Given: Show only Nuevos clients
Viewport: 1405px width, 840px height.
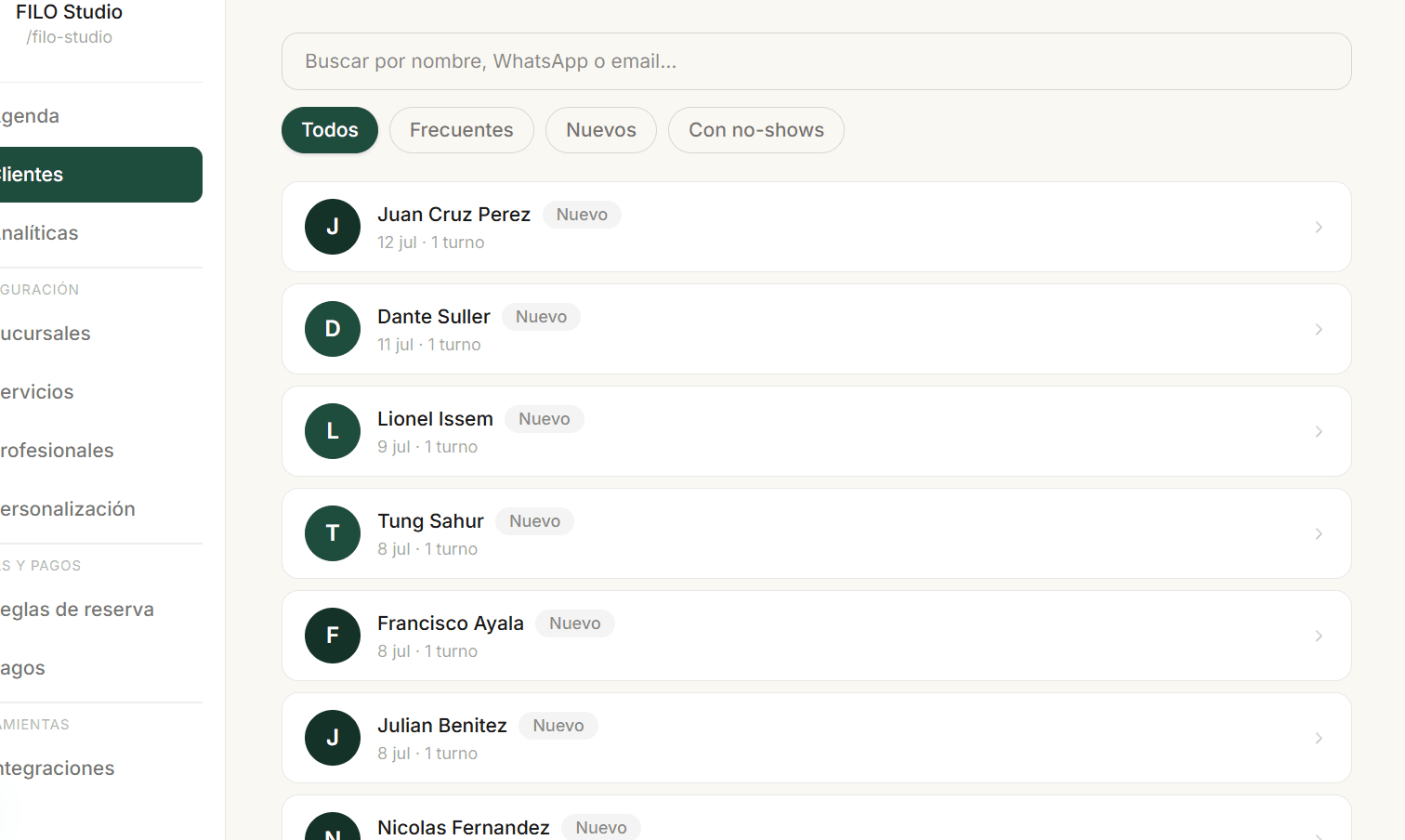Looking at the screenshot, I should pos(601,130).
